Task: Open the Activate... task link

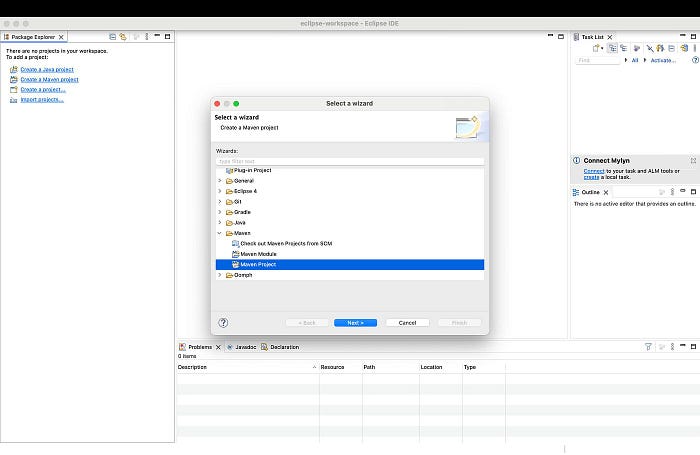Action: [x=663, y=60]
